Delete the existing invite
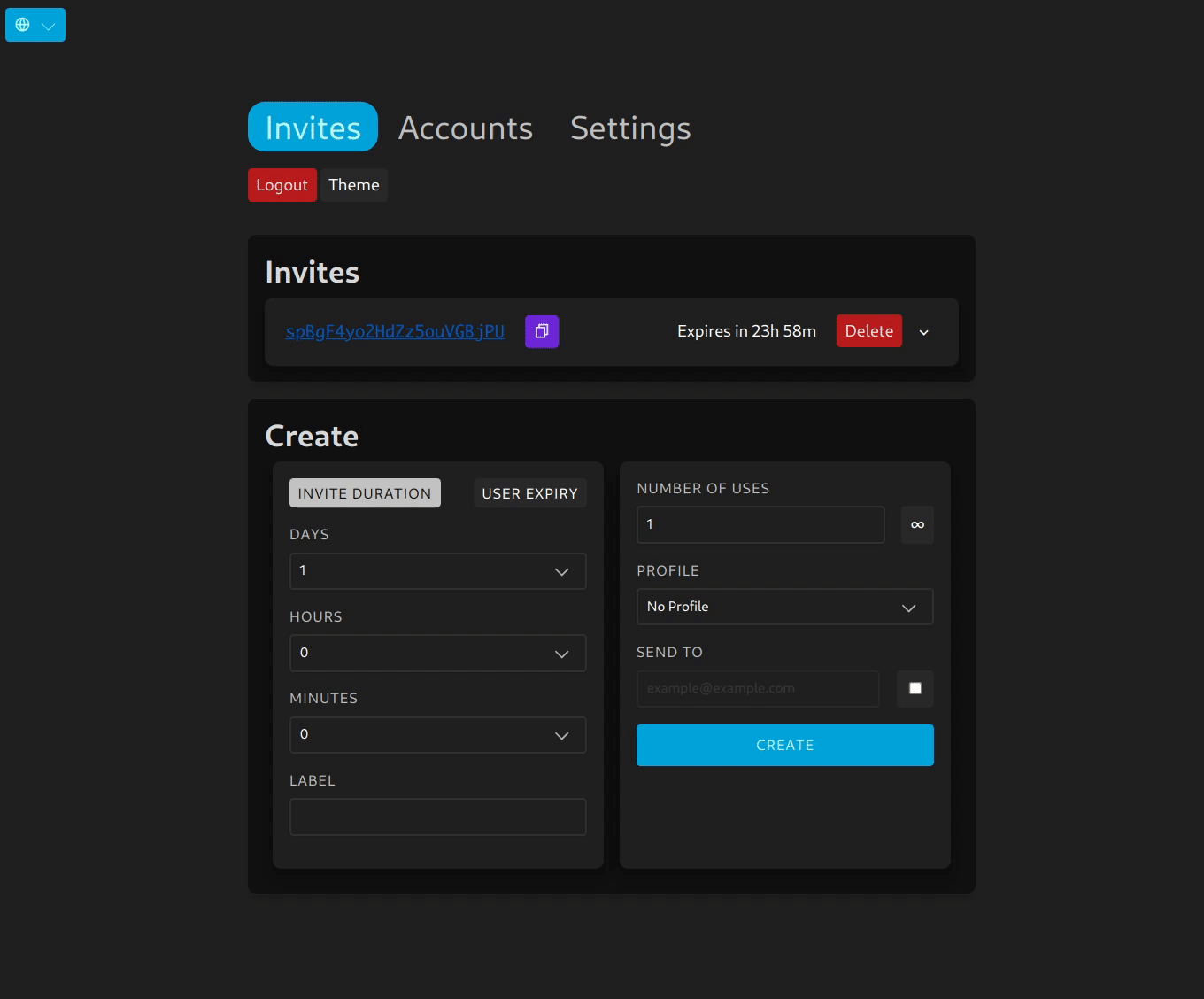This screenshot has width=1204, height=999. click(x=868, y=331)
